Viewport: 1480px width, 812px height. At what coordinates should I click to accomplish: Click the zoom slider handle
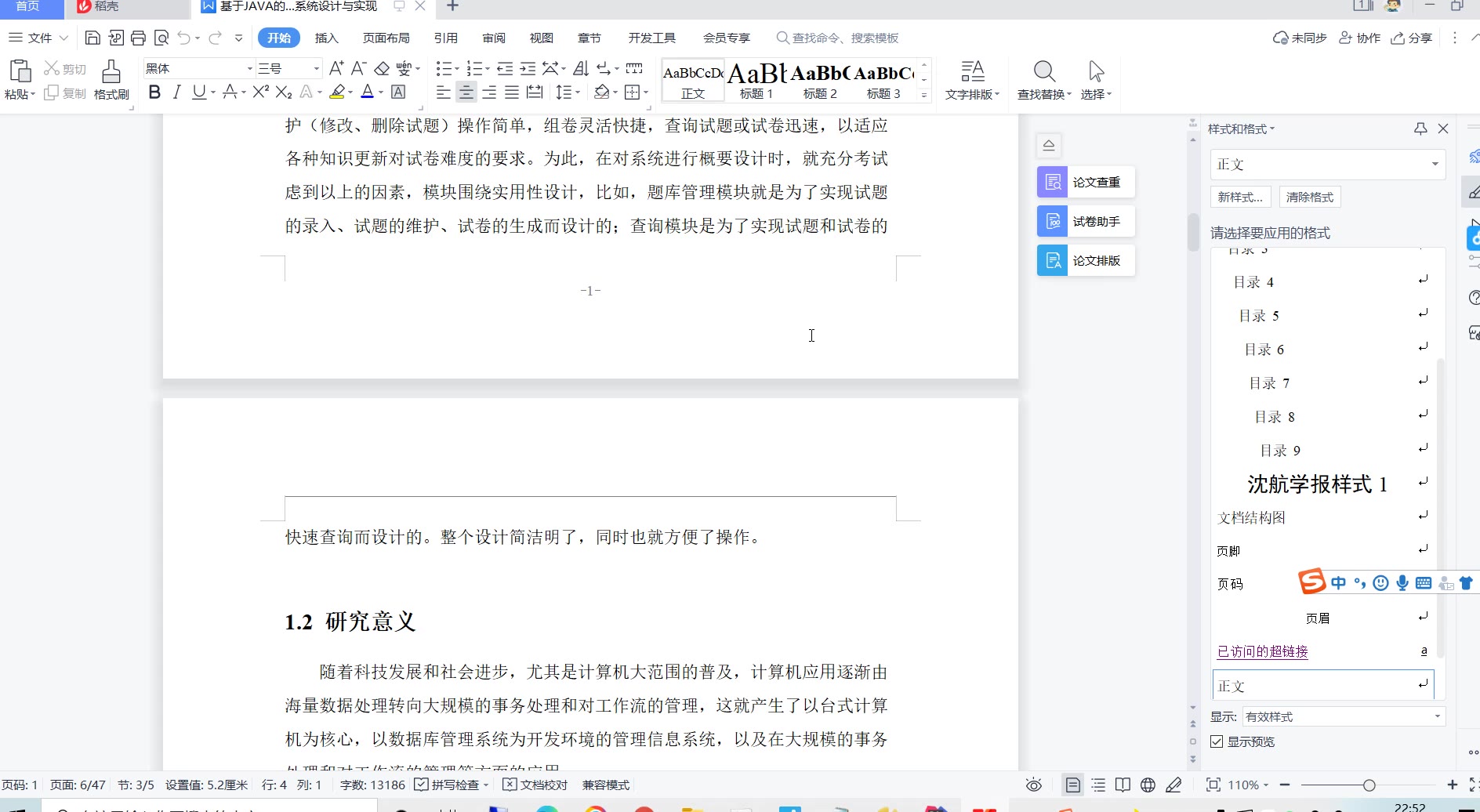click(1369, 785)
